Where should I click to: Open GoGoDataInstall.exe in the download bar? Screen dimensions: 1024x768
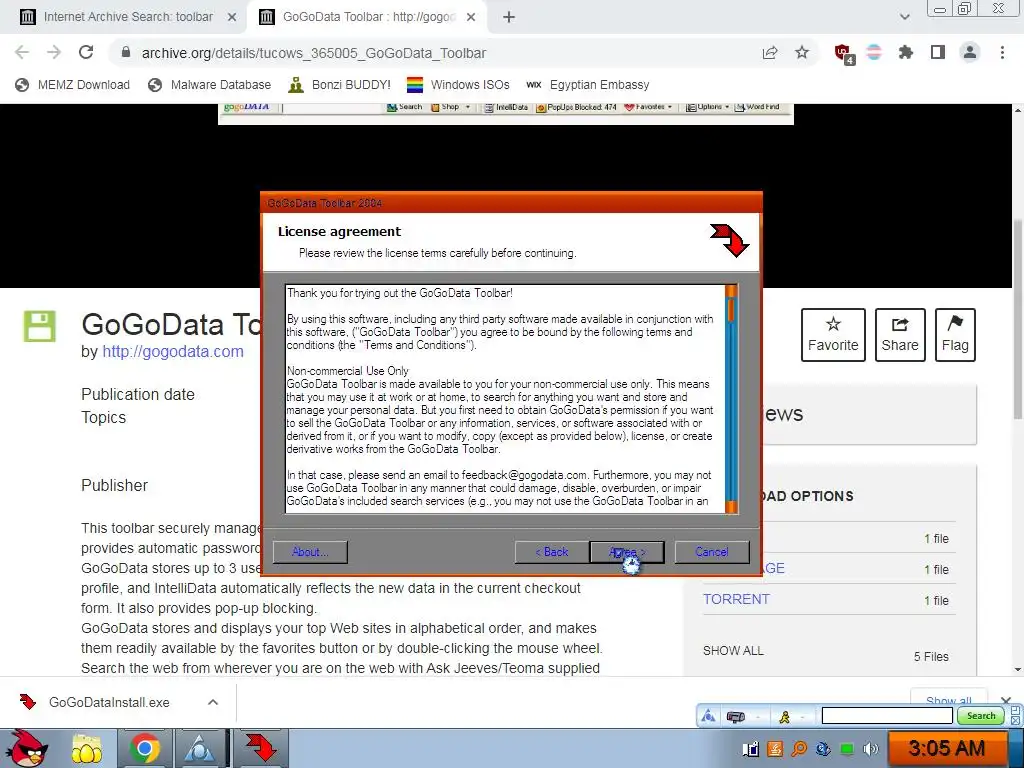pyautogui.click(x=109, y=702)
